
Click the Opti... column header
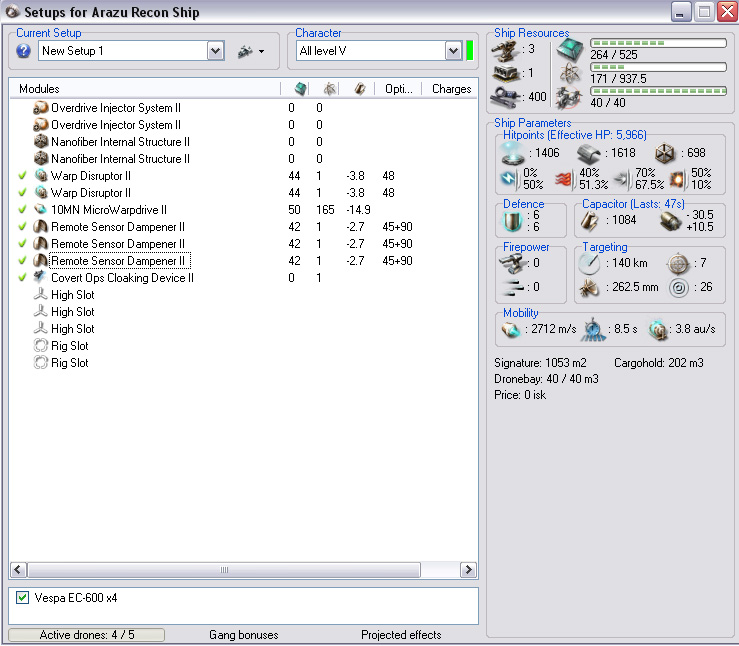point(398,89)
